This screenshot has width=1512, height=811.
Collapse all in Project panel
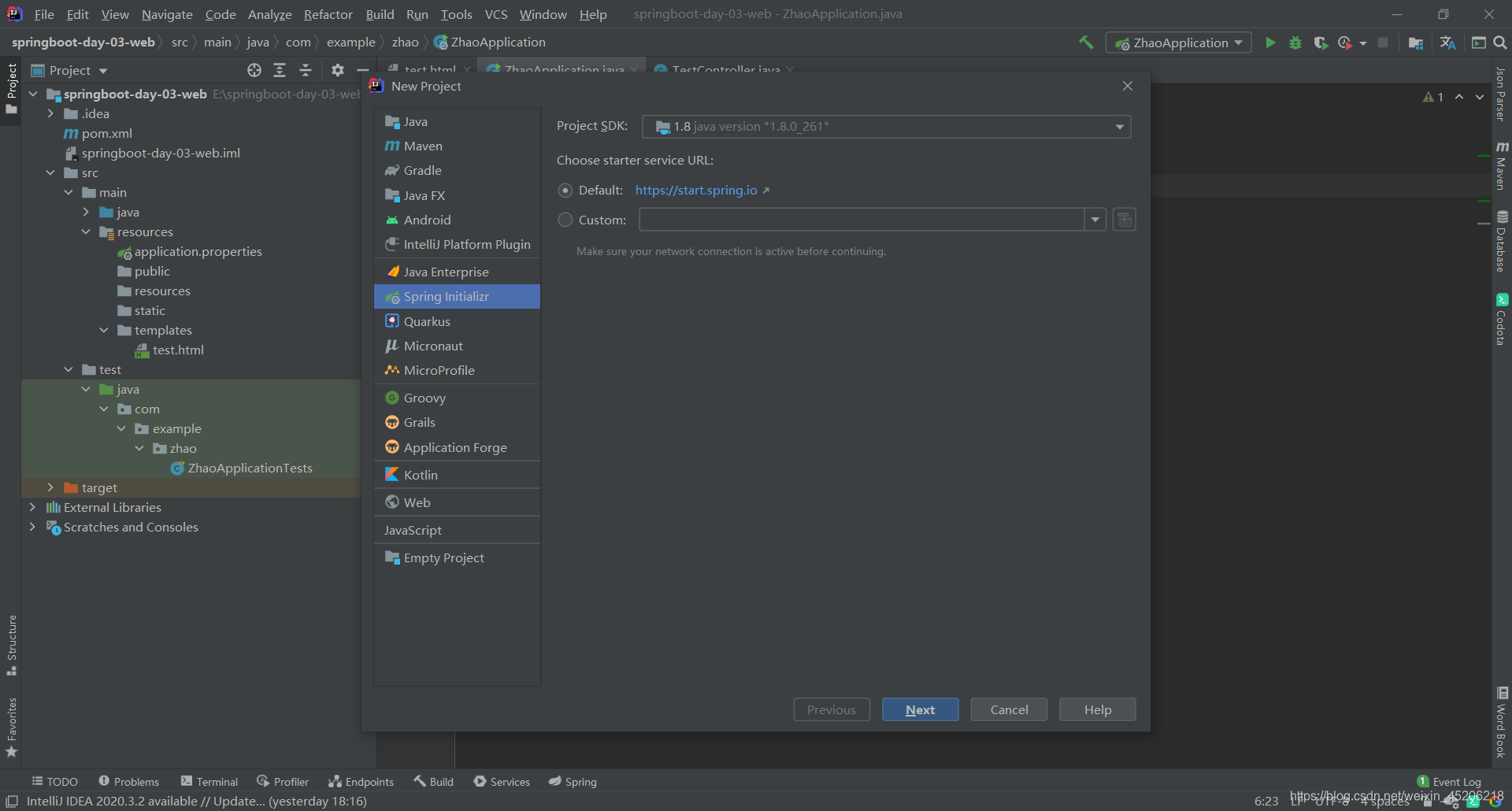pyautogui.click(x=306, y=70)
